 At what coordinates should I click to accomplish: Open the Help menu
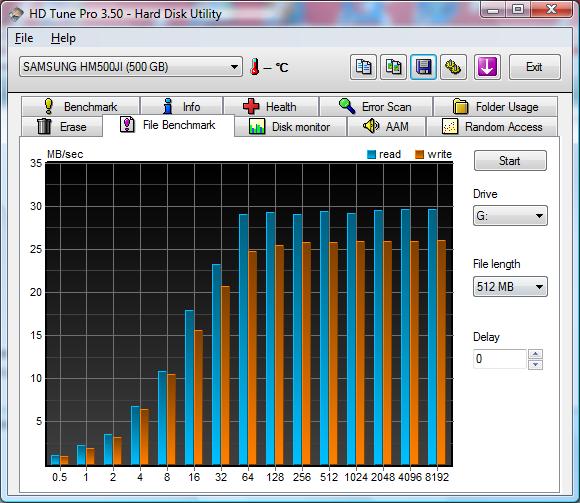pos(63,38)
